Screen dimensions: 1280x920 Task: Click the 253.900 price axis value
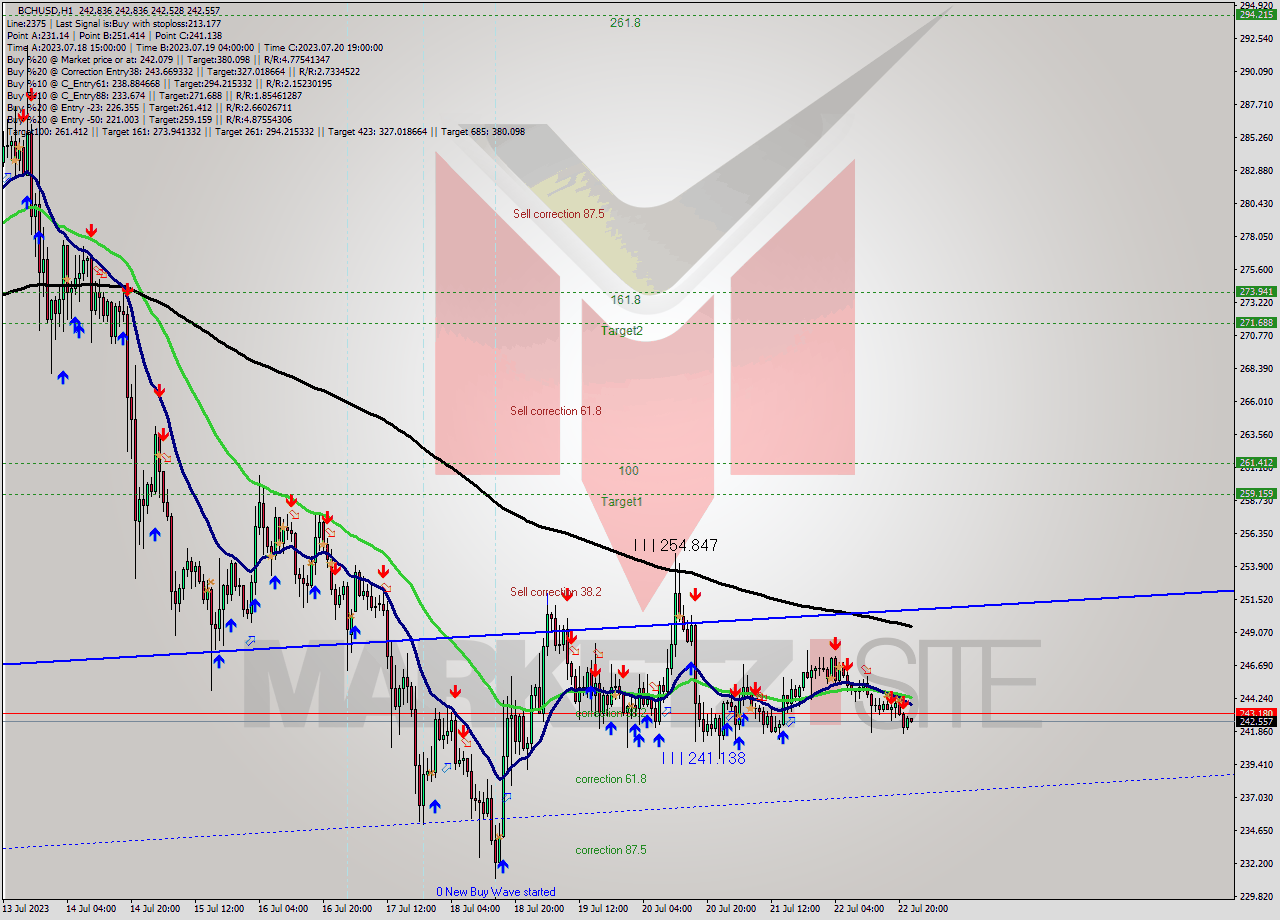click(1256, 566)
